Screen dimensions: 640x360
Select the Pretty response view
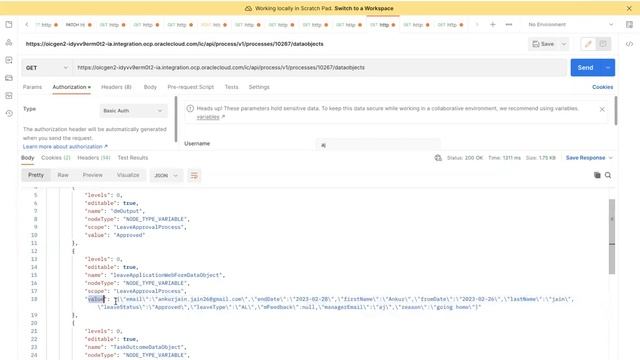point(36,175)
